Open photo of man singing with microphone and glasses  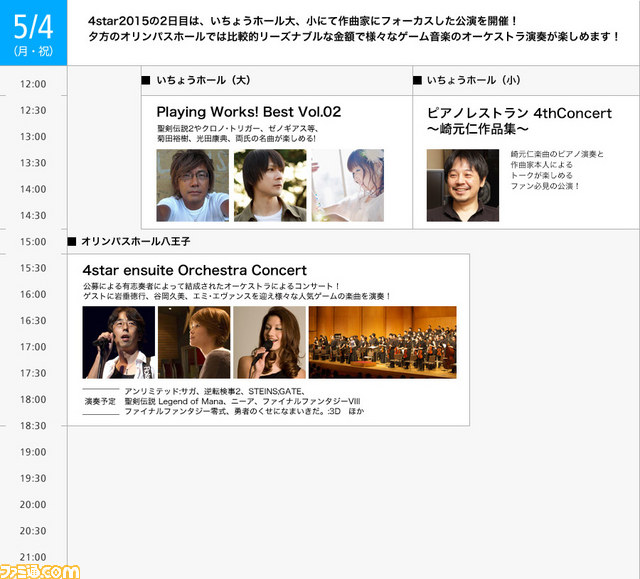click(119, 342)
